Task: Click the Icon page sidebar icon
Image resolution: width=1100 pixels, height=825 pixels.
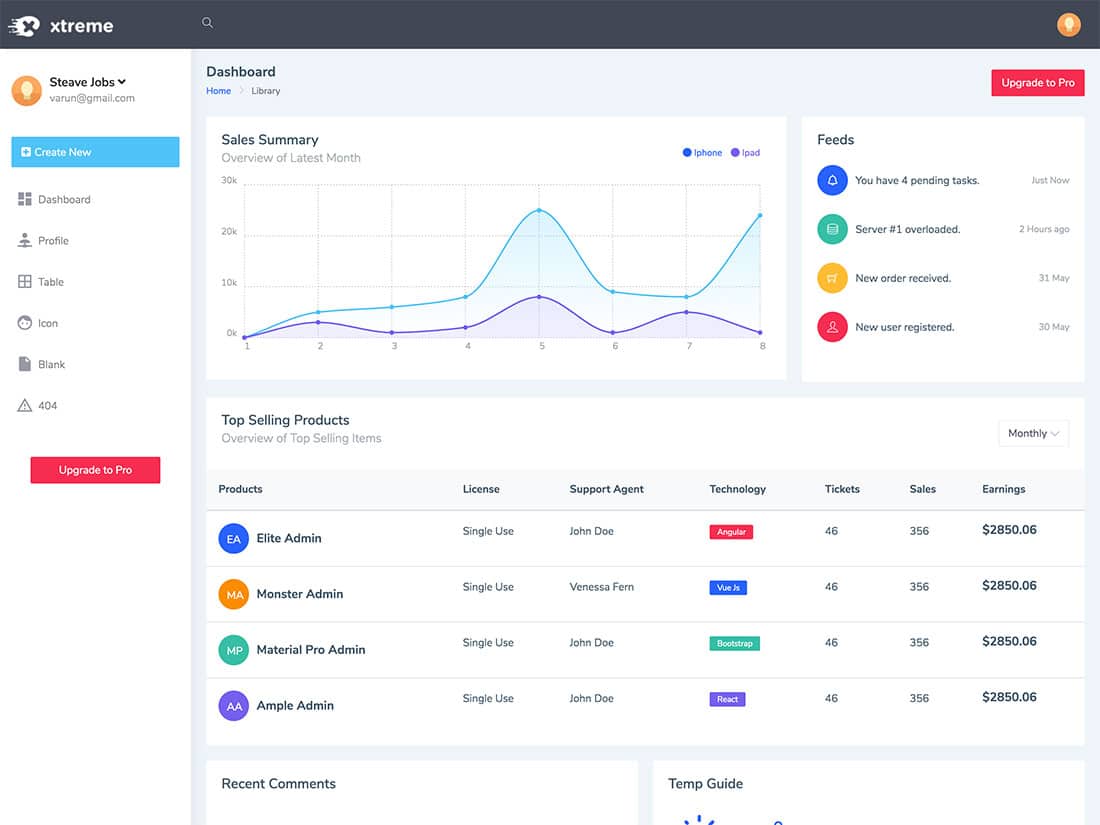Action: point(25,323)
